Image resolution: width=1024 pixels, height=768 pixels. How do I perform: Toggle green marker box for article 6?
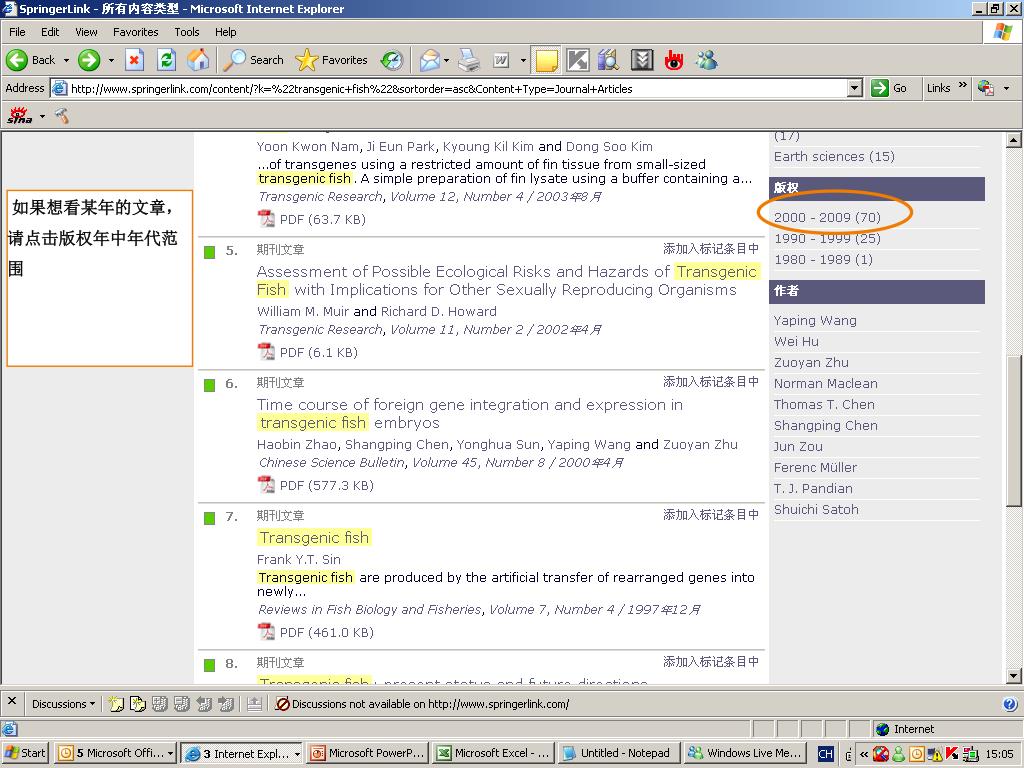click(210, 385)
